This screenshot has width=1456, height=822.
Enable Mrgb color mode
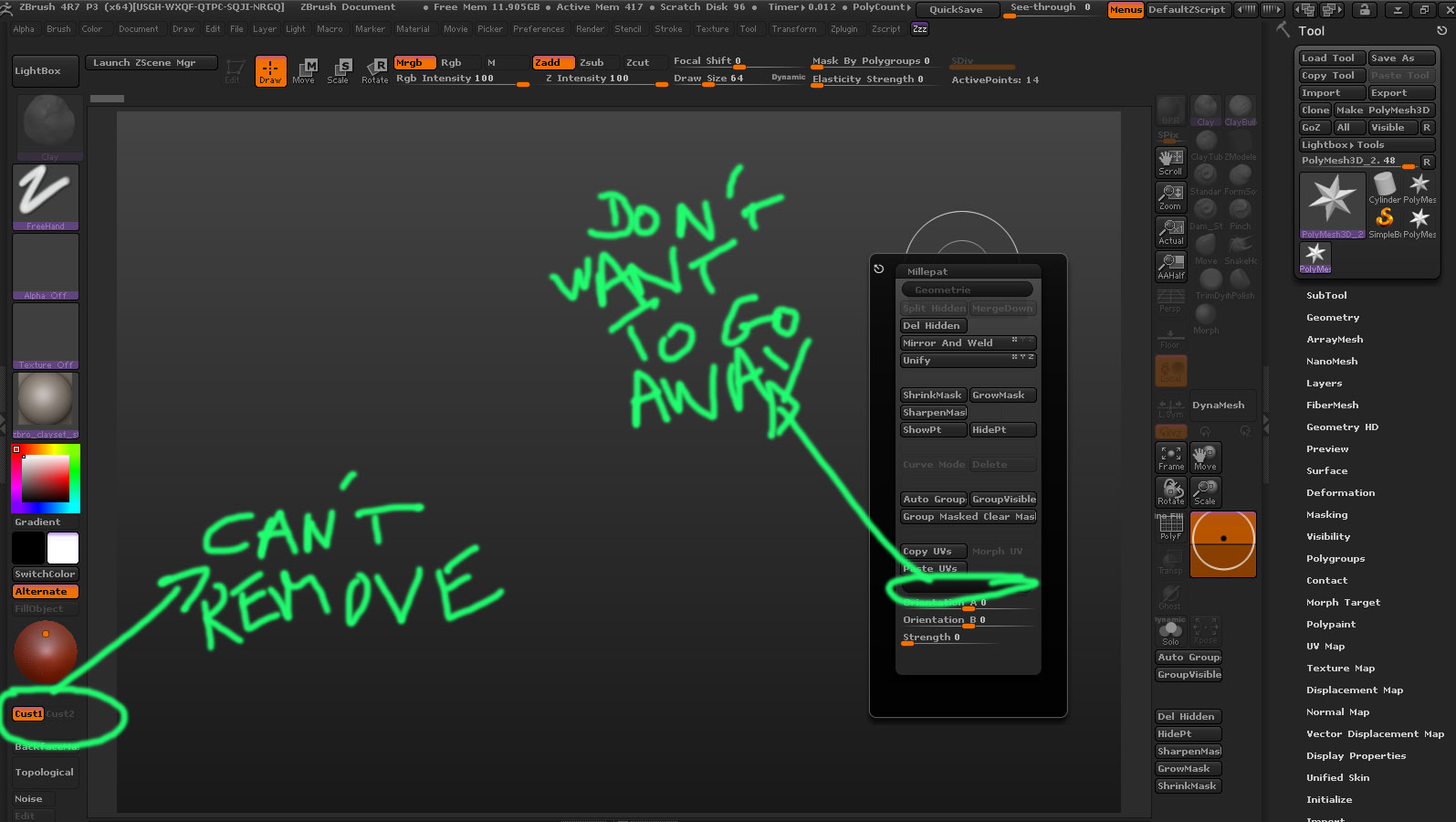(x=414, y=63)
